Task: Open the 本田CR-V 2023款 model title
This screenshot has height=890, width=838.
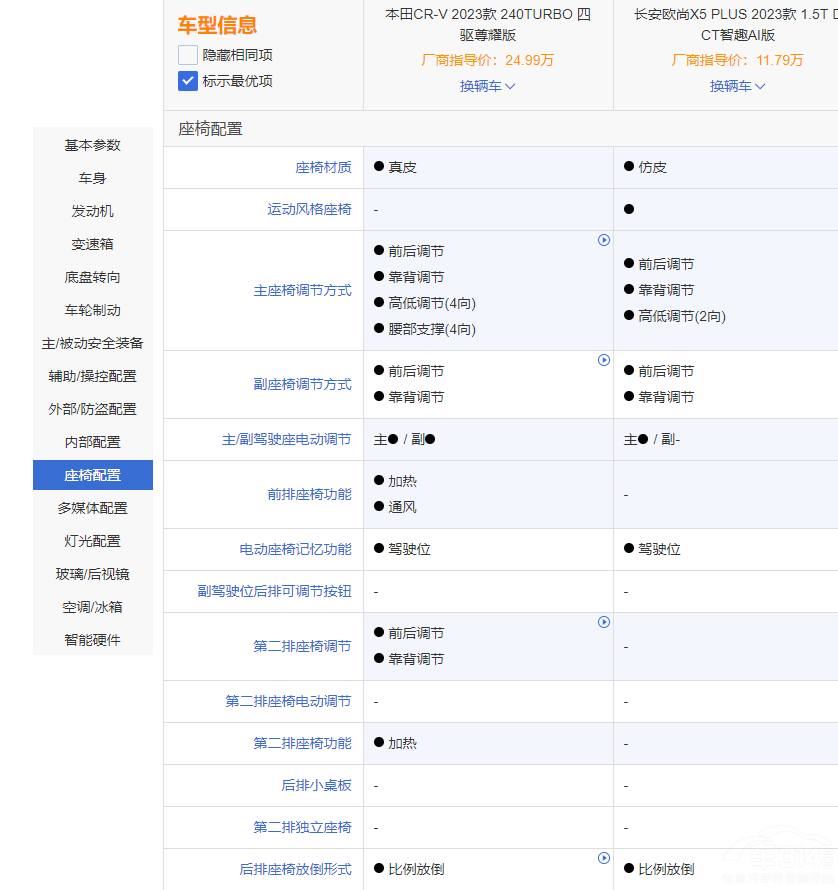Action: click(488, 25)
